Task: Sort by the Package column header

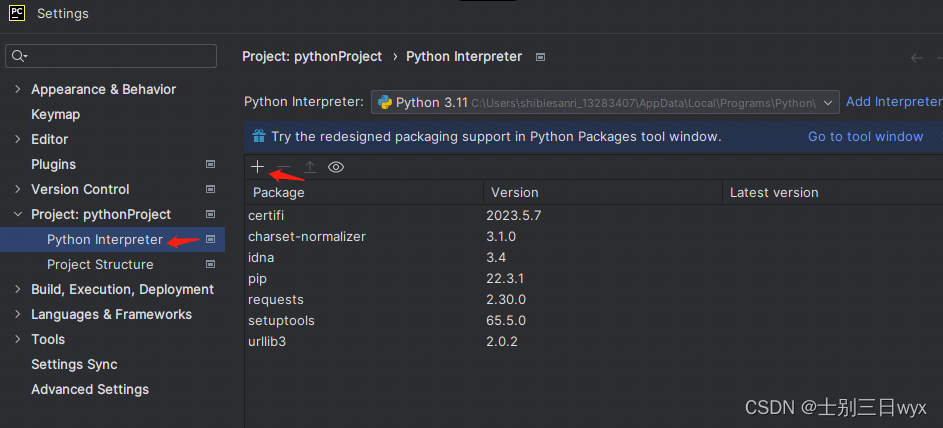Action: click(x=364, y=192)
